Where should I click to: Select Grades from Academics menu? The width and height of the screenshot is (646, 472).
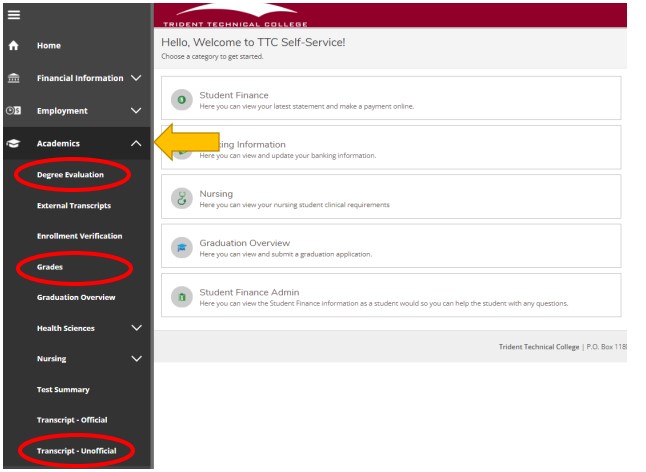click(50, 267)
